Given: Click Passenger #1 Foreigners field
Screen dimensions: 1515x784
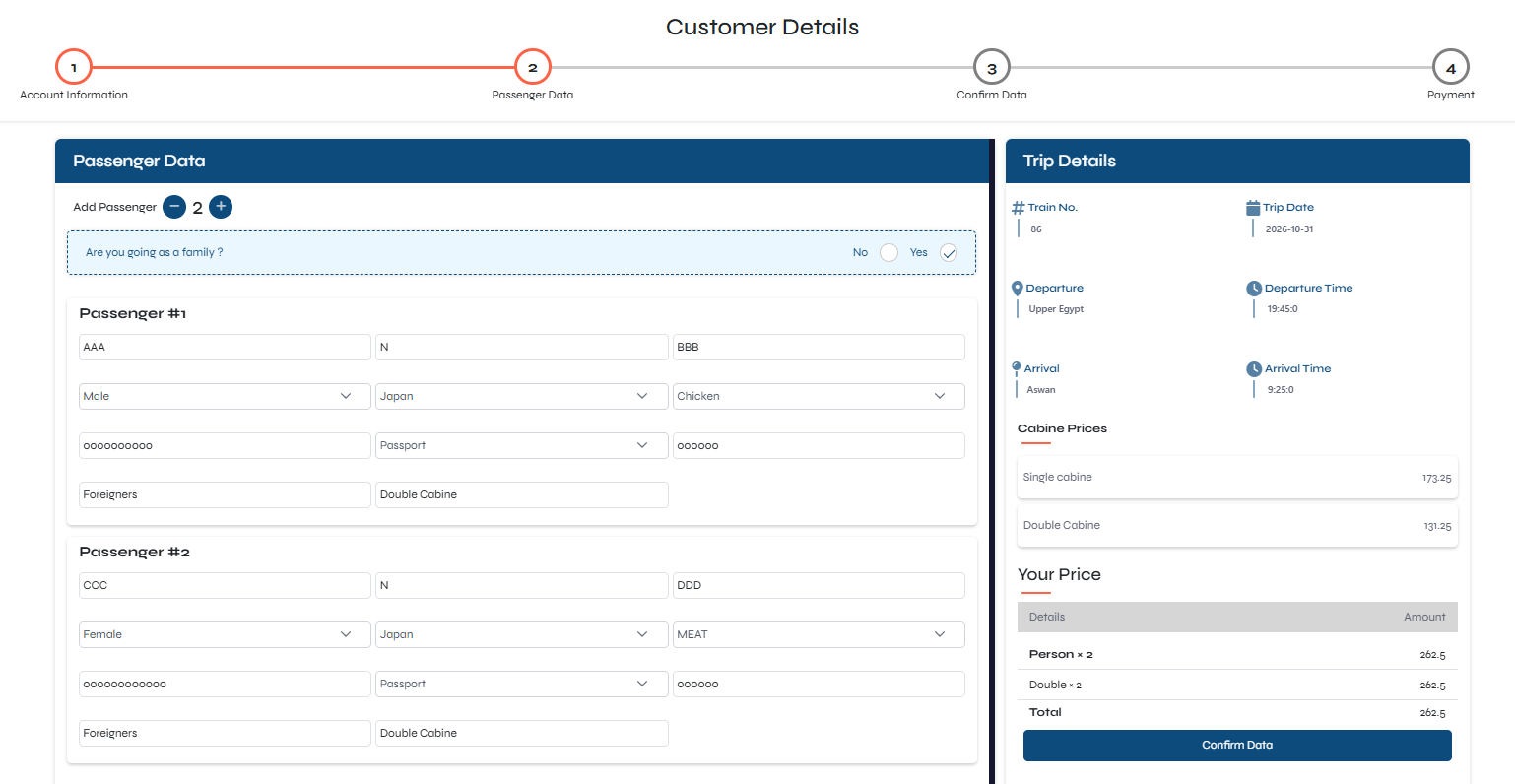Looking at the screenshot, I should (x=225, y=494).
